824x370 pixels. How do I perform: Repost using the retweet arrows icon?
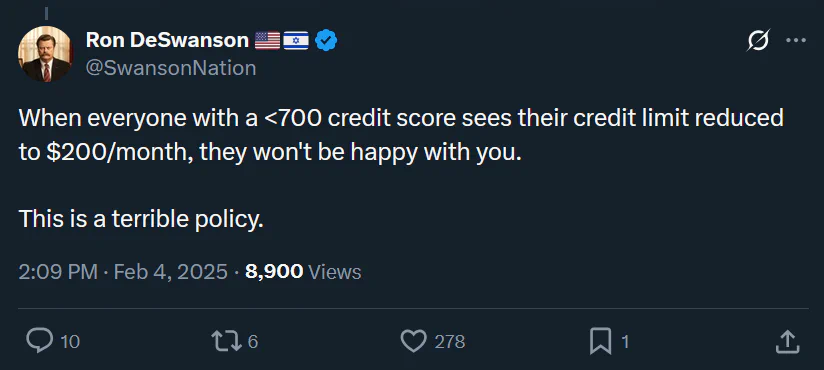click(x=226, y=342)
